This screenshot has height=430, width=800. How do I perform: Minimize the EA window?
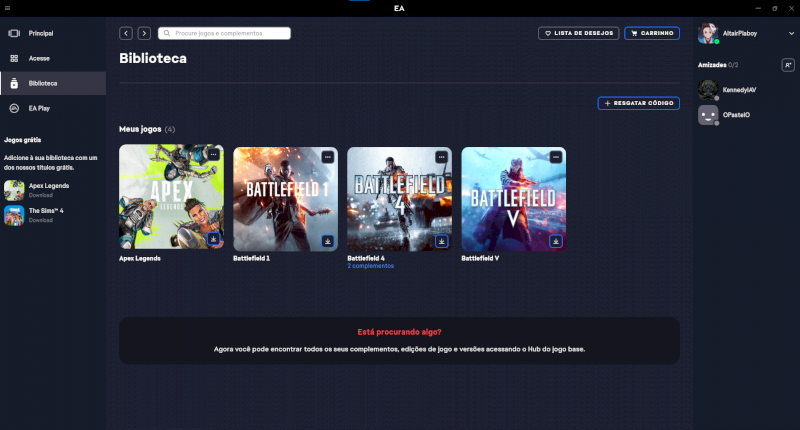coord(758,8)
